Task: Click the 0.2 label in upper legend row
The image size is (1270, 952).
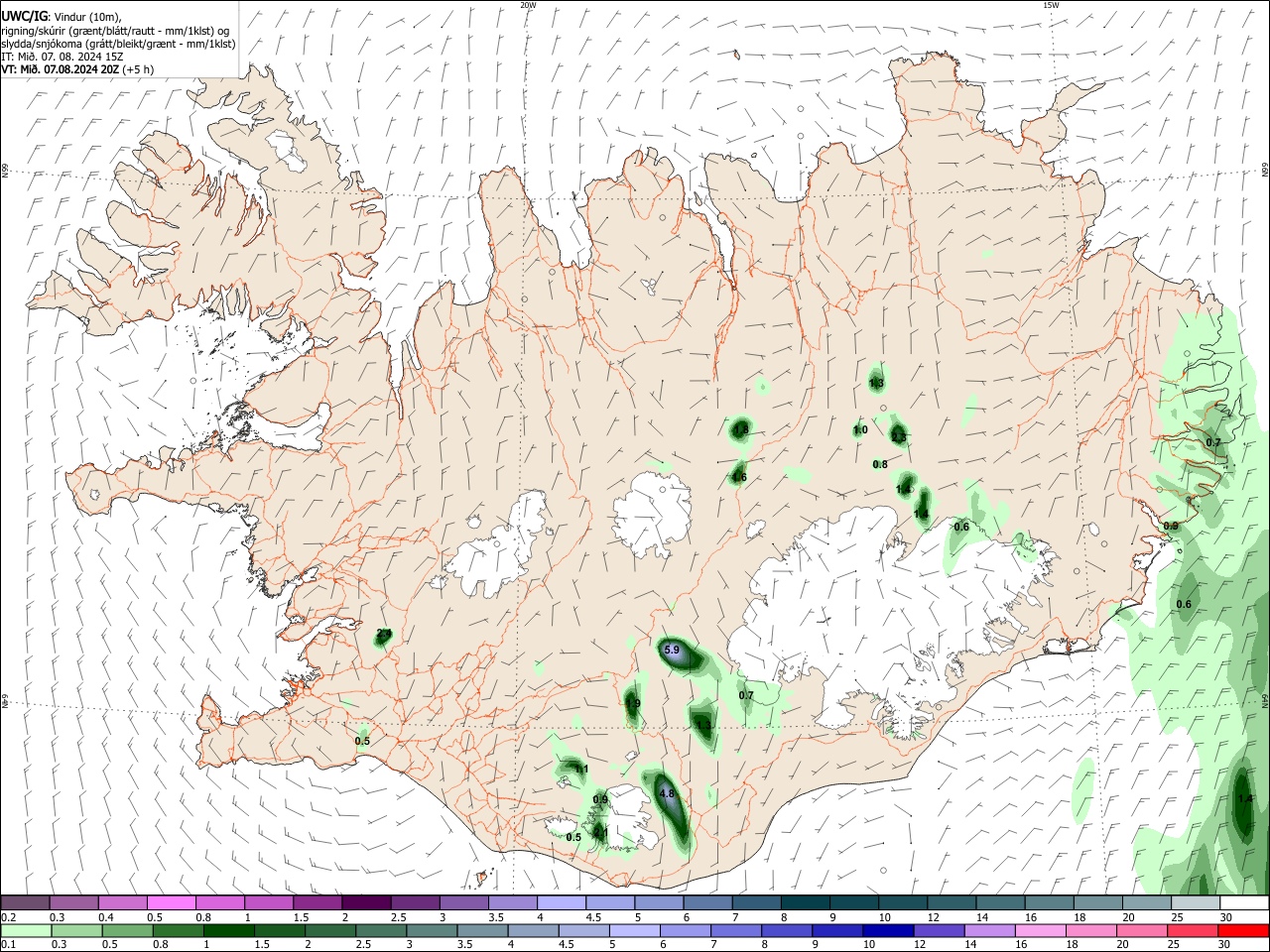Action: point(8,917)
